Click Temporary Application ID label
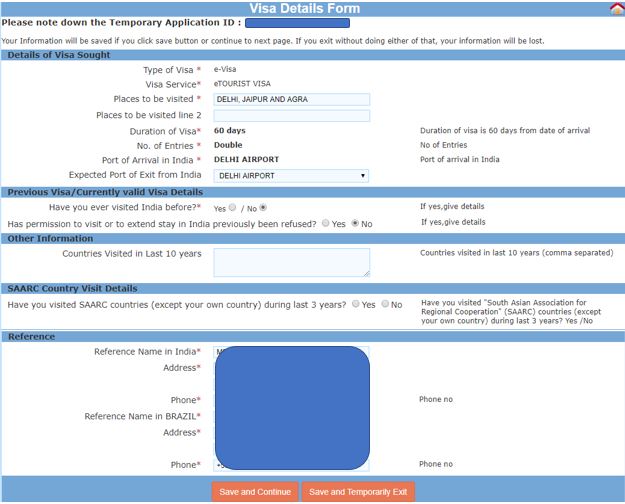The height and width of the screenshot is (504, 625). click(x=121, y=23)
